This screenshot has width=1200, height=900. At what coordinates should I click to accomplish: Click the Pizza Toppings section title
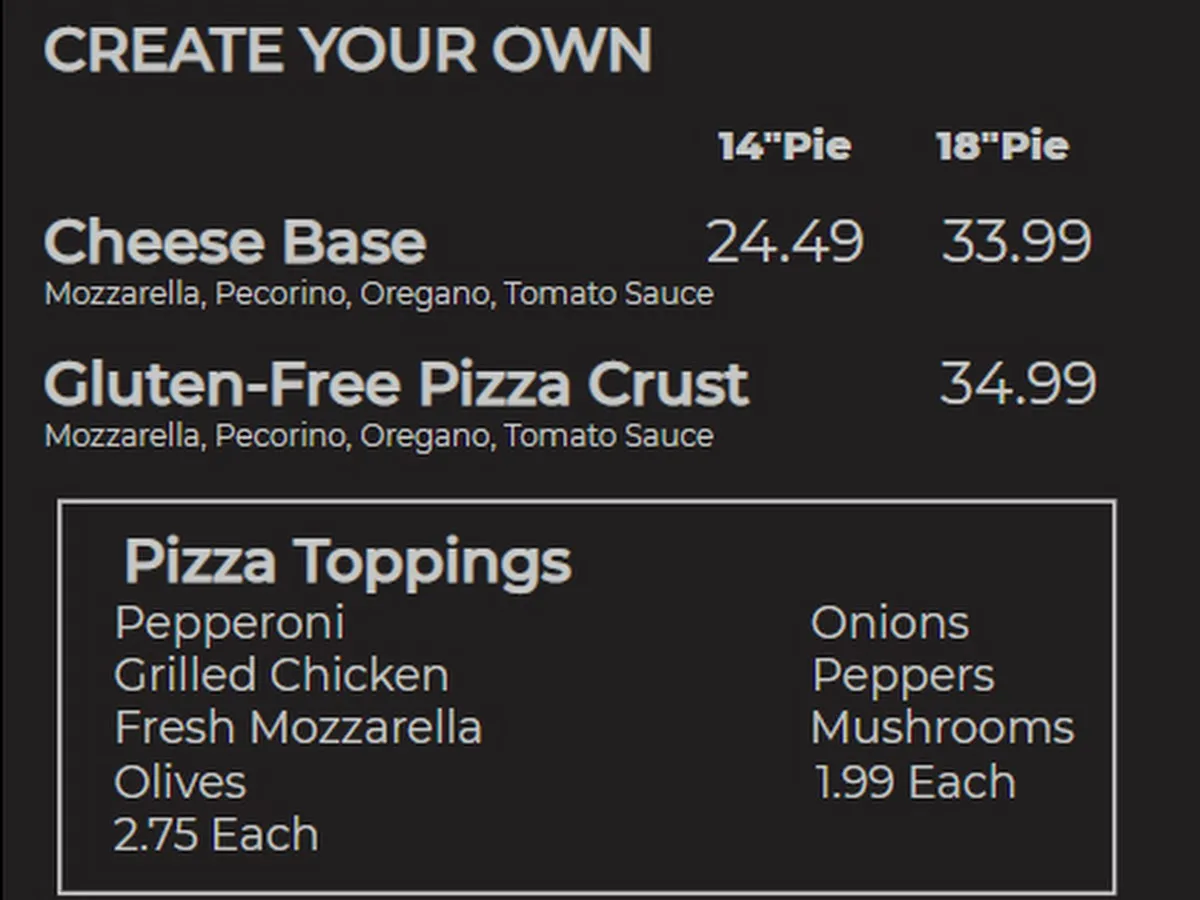tap(347, 560)
